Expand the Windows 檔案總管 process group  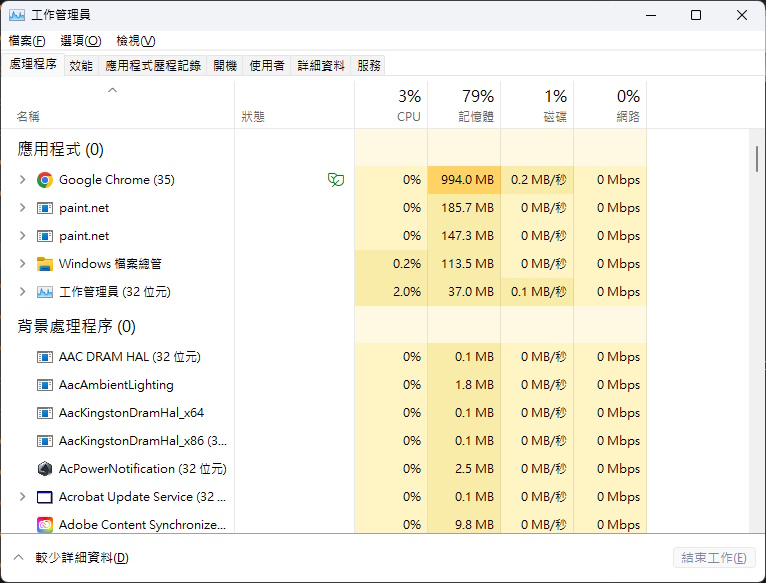pyautogui.click(x=22, y=264)
